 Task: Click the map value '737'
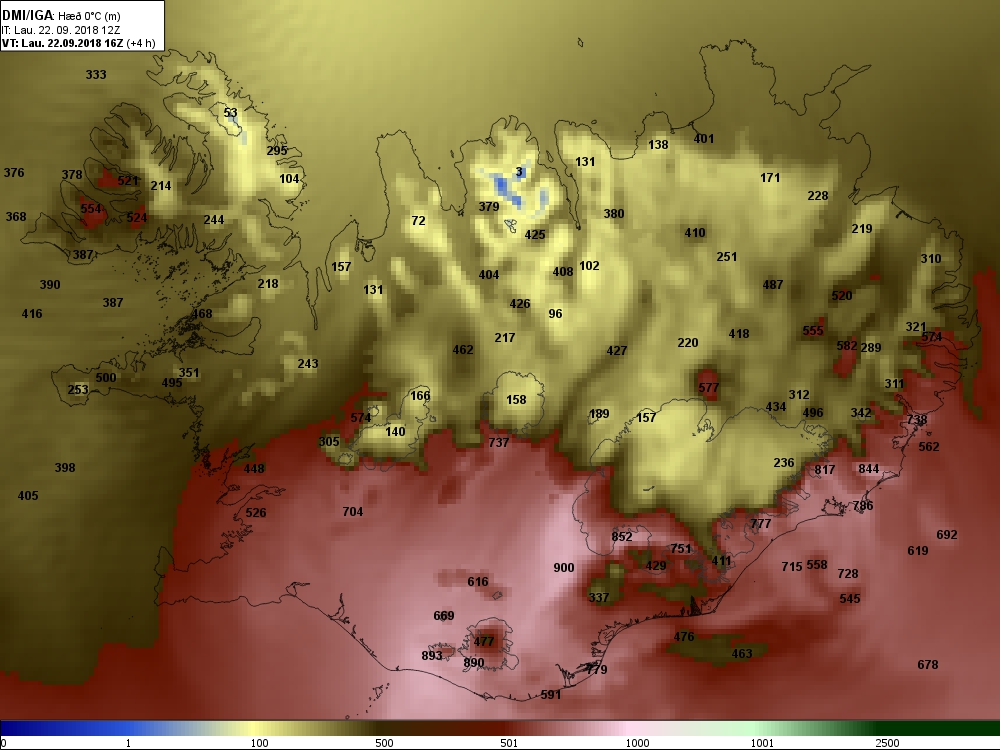[499, 443]
